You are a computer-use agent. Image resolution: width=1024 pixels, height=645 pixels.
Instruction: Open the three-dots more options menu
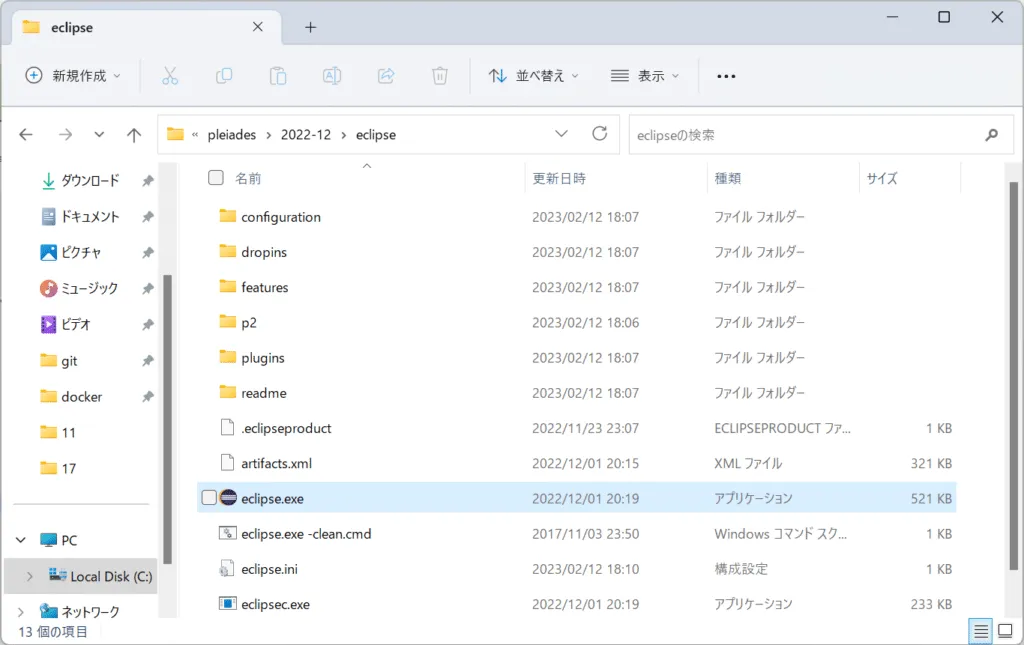[726, 76]
